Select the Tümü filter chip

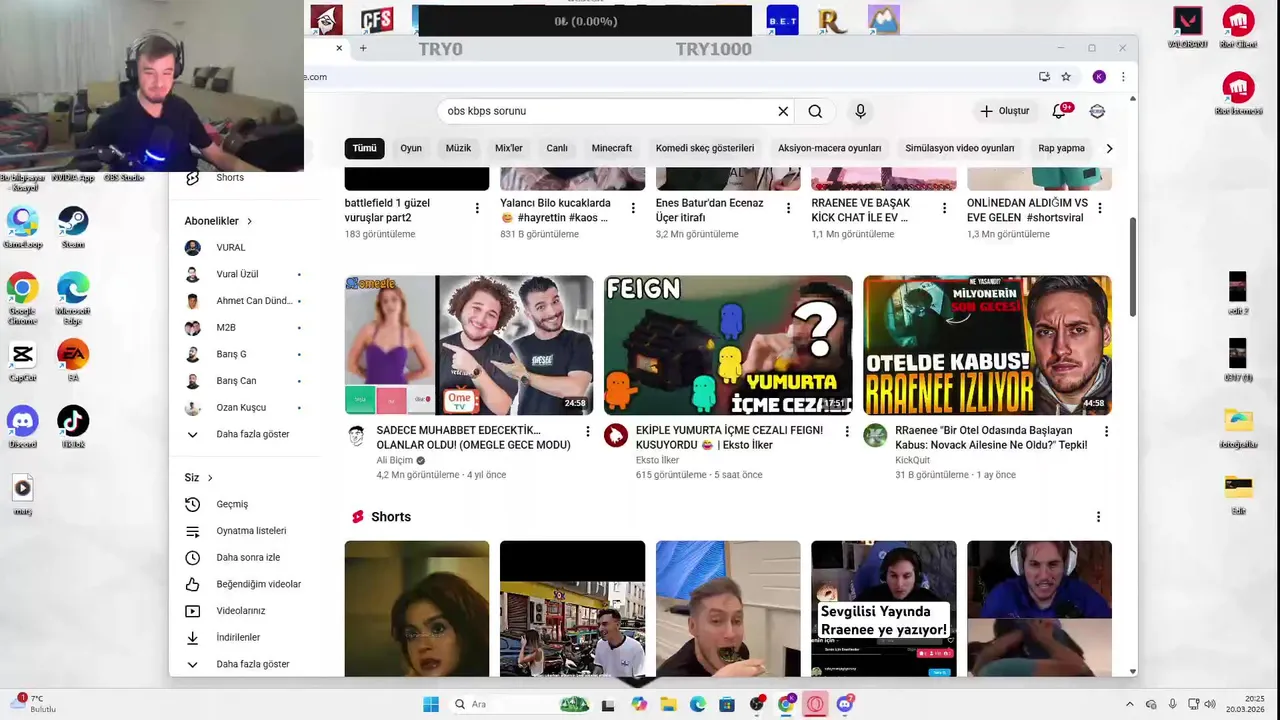[x=365, y=148]
